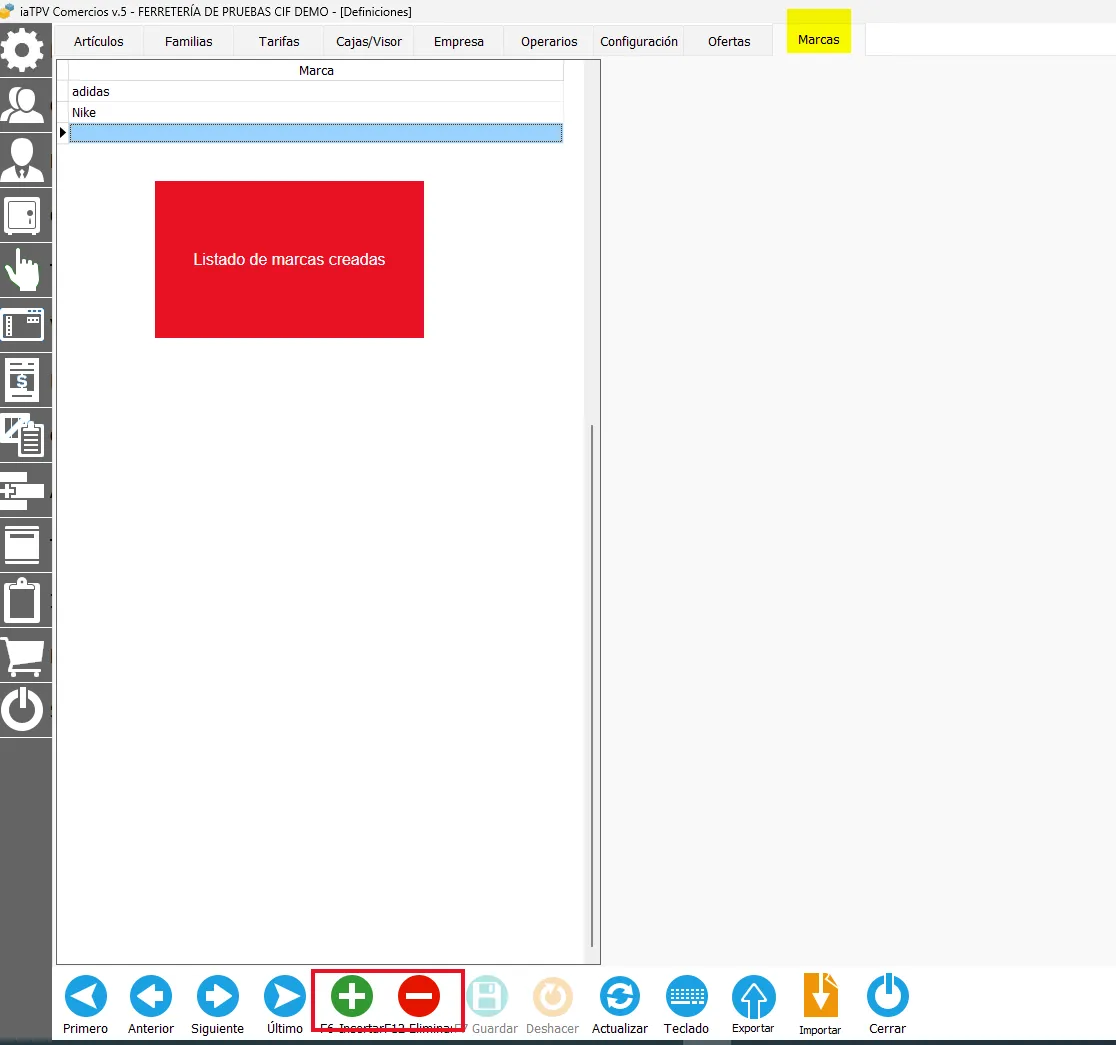Click the red Eliminar minus icon
Viewport: 1116px width, 1045px height.
click(418, 996)
